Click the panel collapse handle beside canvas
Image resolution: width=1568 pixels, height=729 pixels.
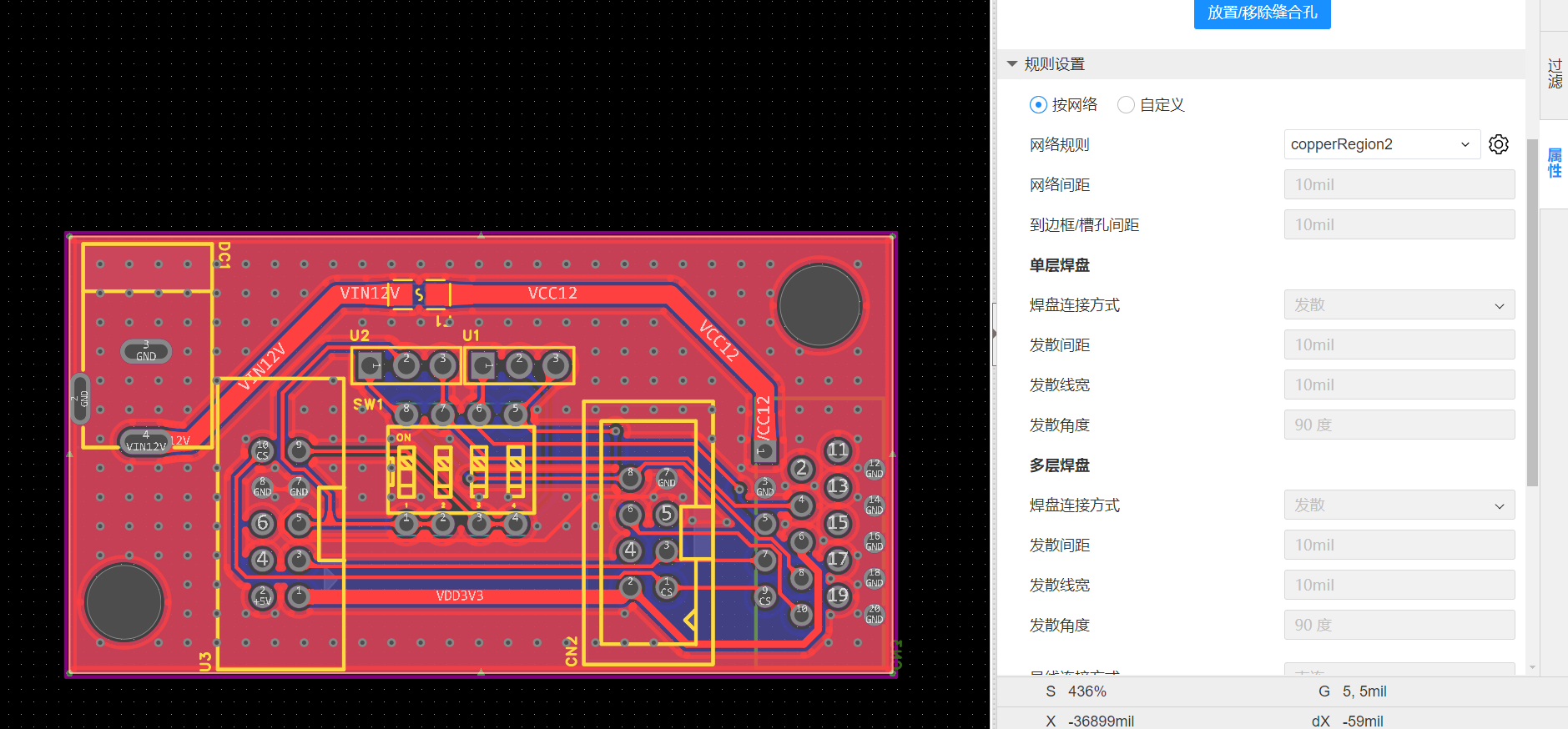(x=994, y=334)
